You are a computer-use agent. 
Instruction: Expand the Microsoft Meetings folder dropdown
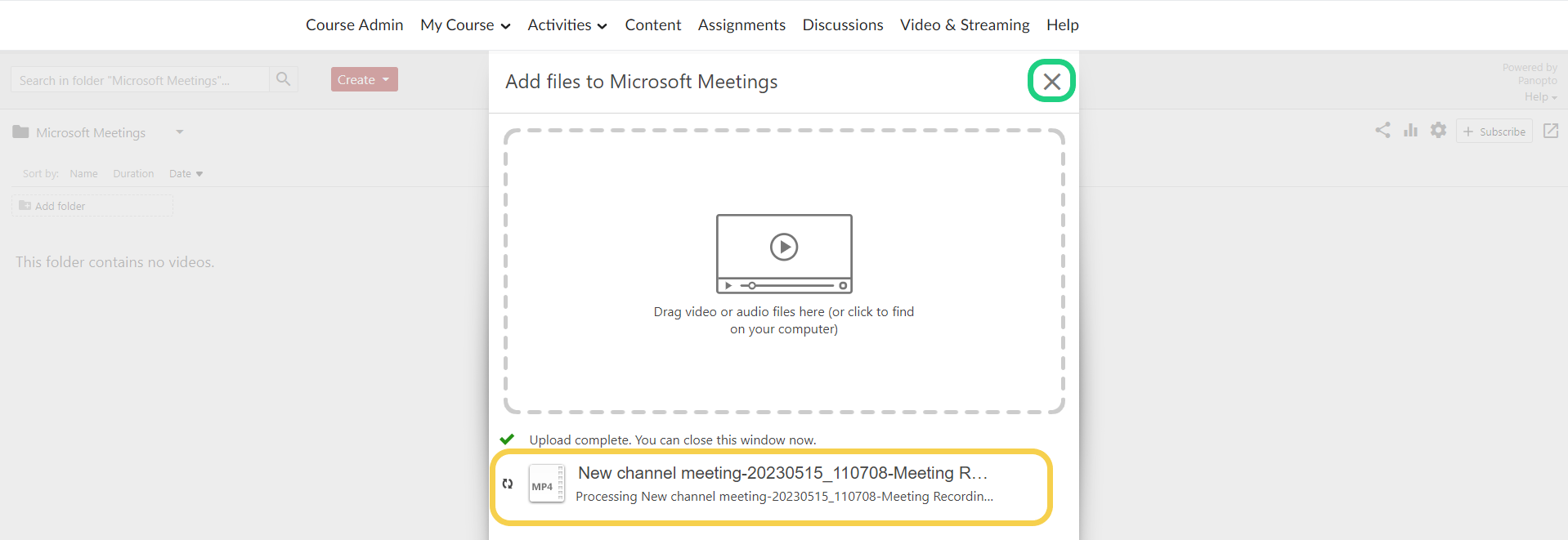pos(179,132)
